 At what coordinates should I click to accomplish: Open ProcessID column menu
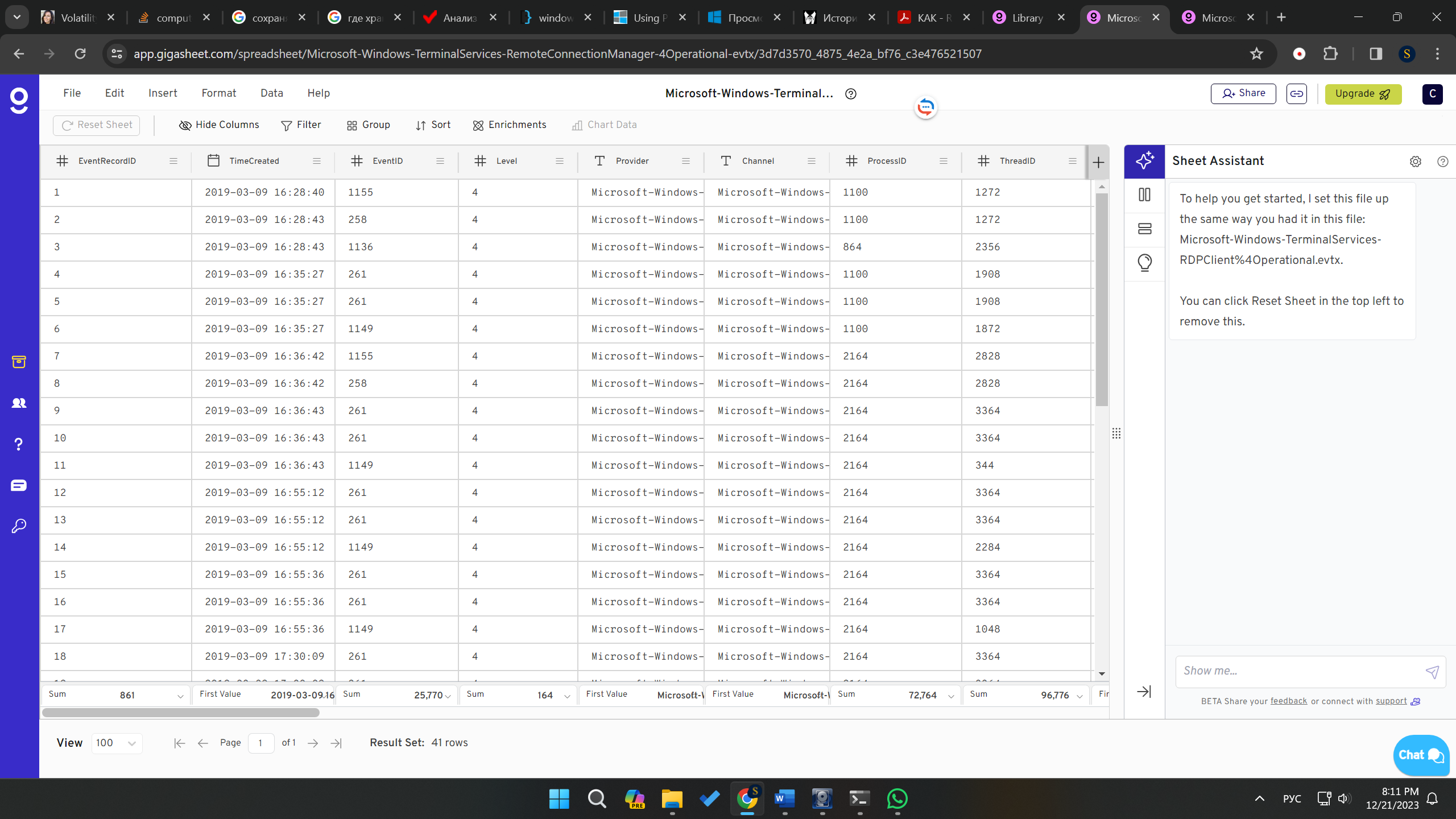pos(944,162)
